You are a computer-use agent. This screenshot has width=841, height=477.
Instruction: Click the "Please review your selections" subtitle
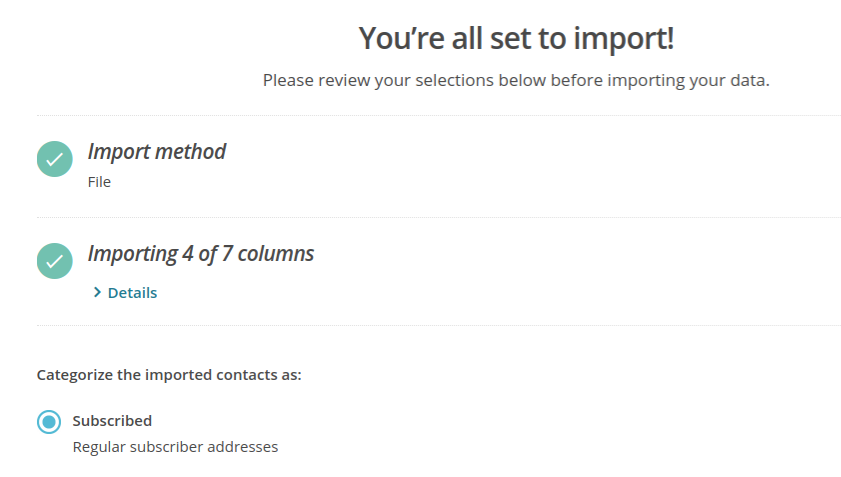(516, 80)
